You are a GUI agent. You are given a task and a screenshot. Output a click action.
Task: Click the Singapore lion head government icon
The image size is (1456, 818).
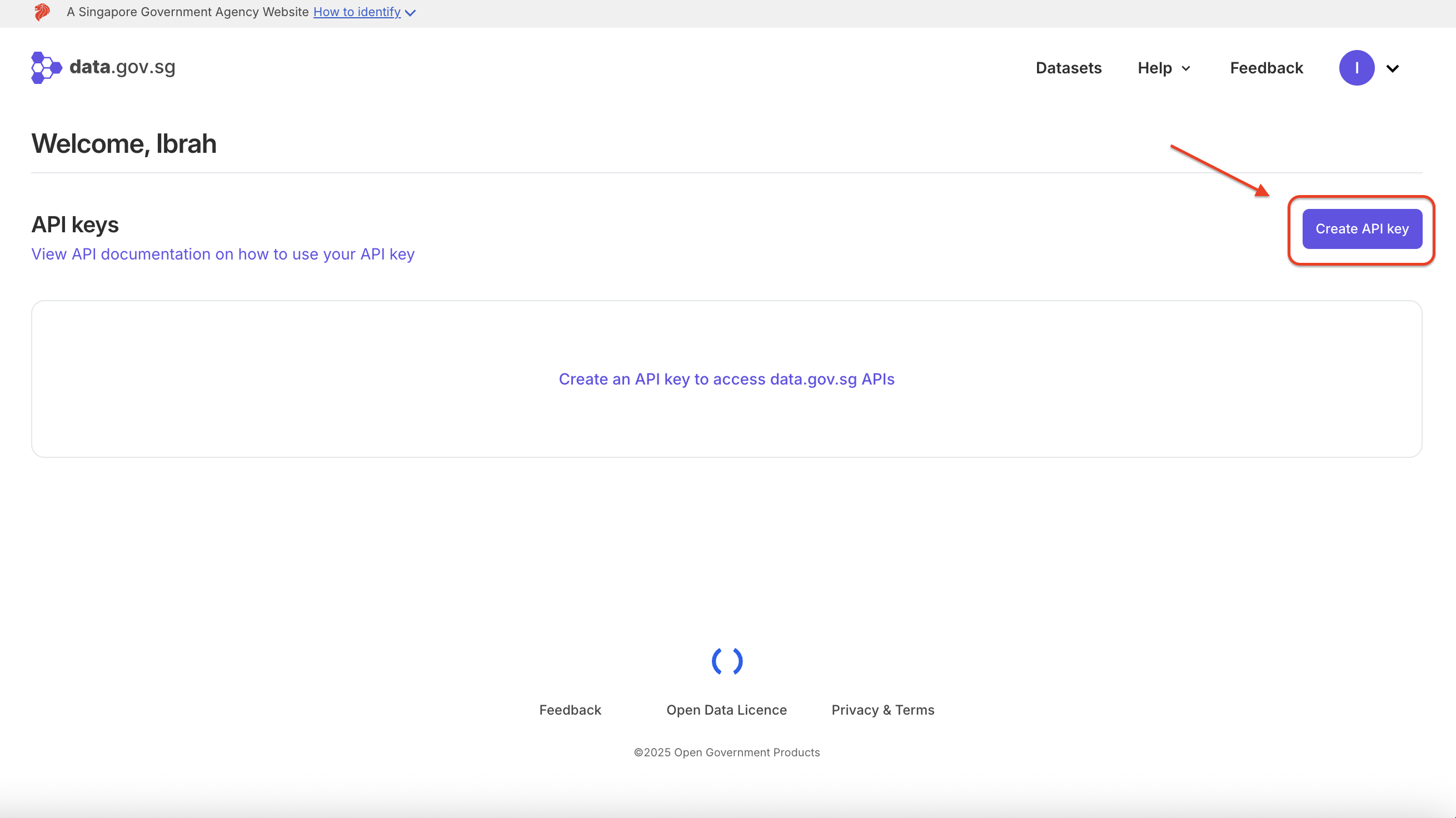click(x=42, y=12)
